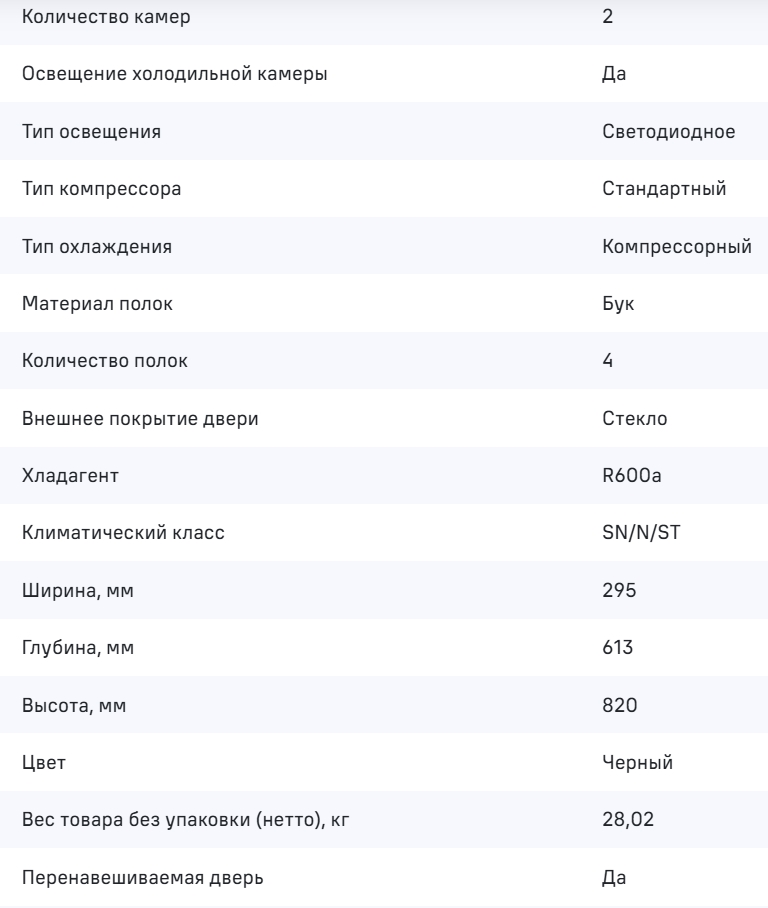Click the net weight value '28,02'
Image resolution: width=768 pixels, height=908 pixels.
click(627, 821)
